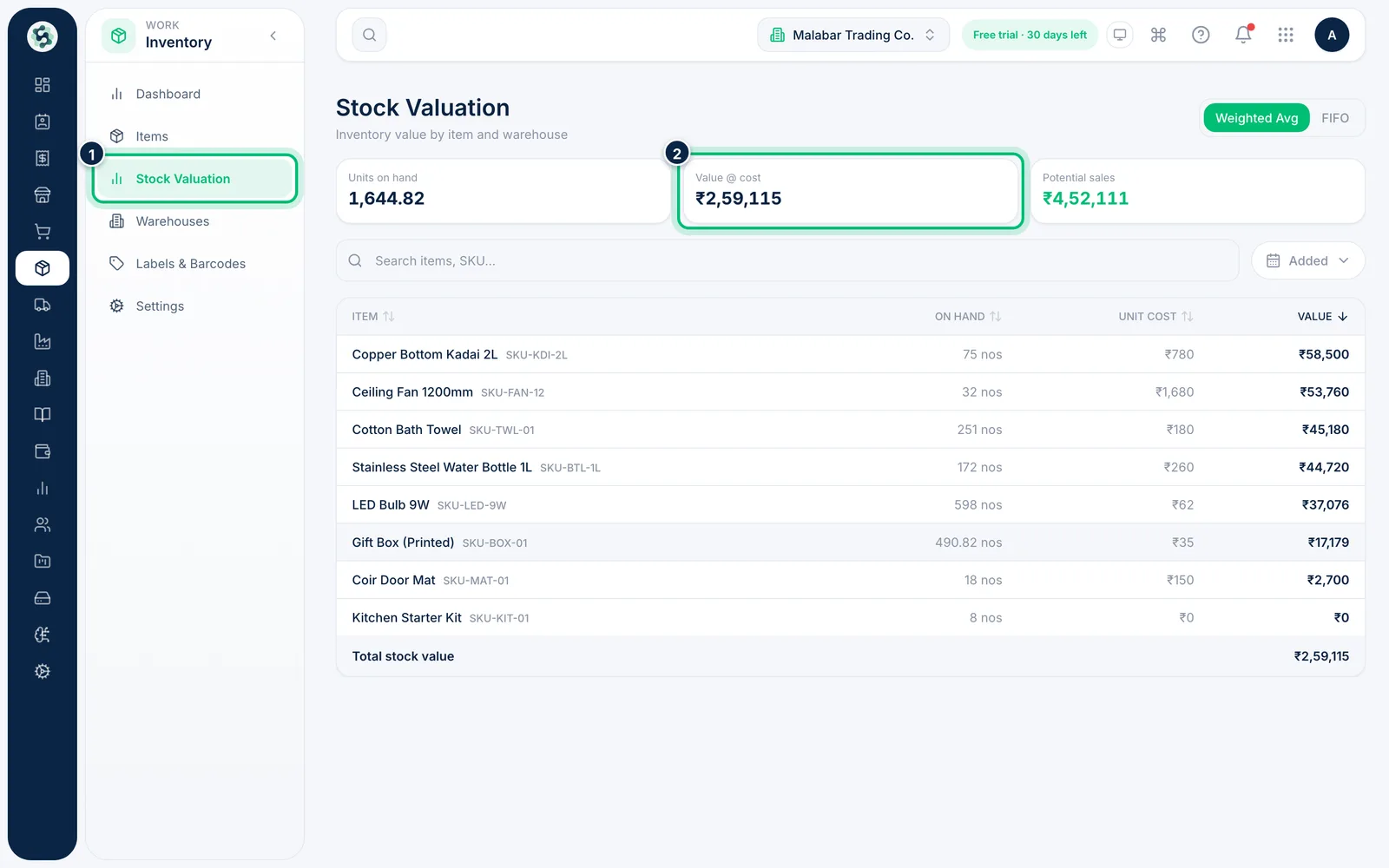This screenshot has width=1389, height=868.
Task: Open the people icon in the rail
Action: [42, 524]
